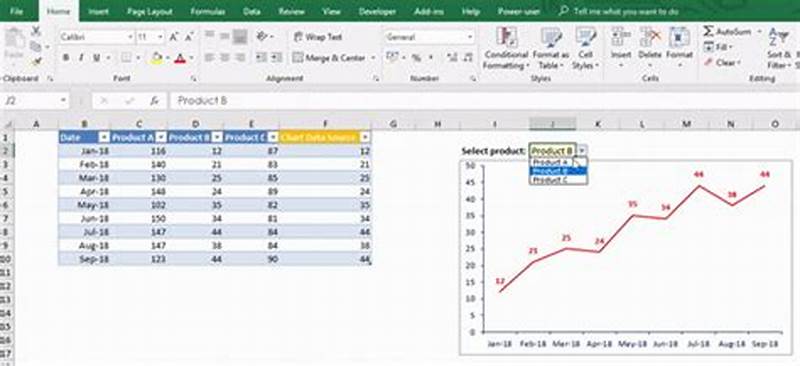Switch to the Insert tab
This screenshot has width=800, height=366.
(98, 11)
